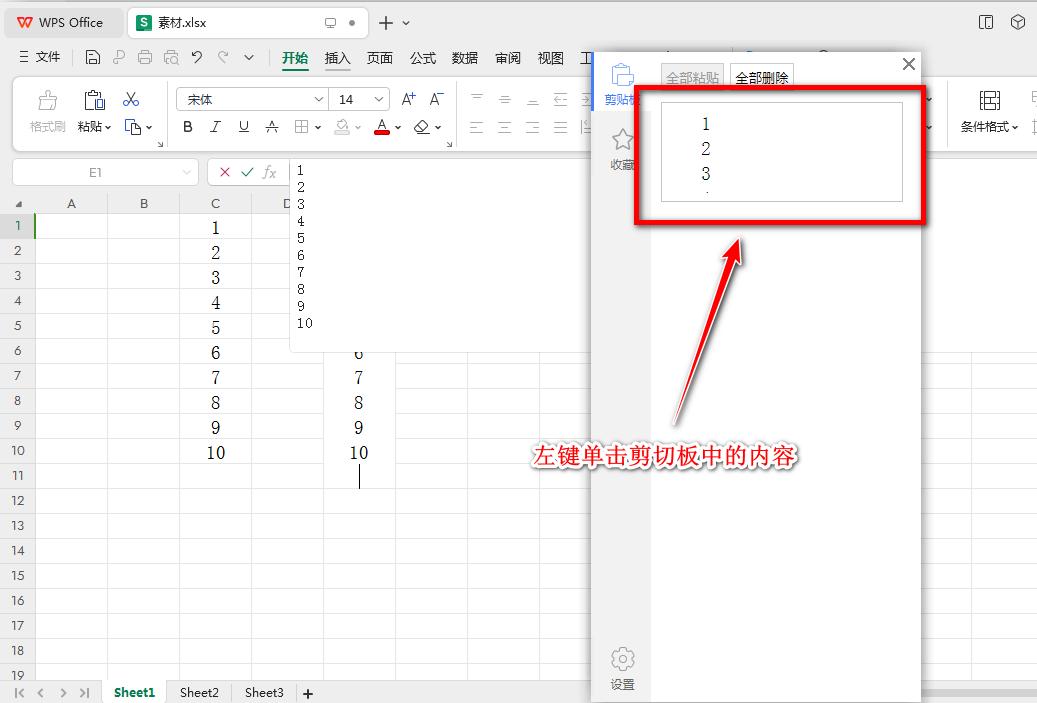Click the Cut scissors icon
Screen dimensions: 1037x703
[x=131, y=99]
